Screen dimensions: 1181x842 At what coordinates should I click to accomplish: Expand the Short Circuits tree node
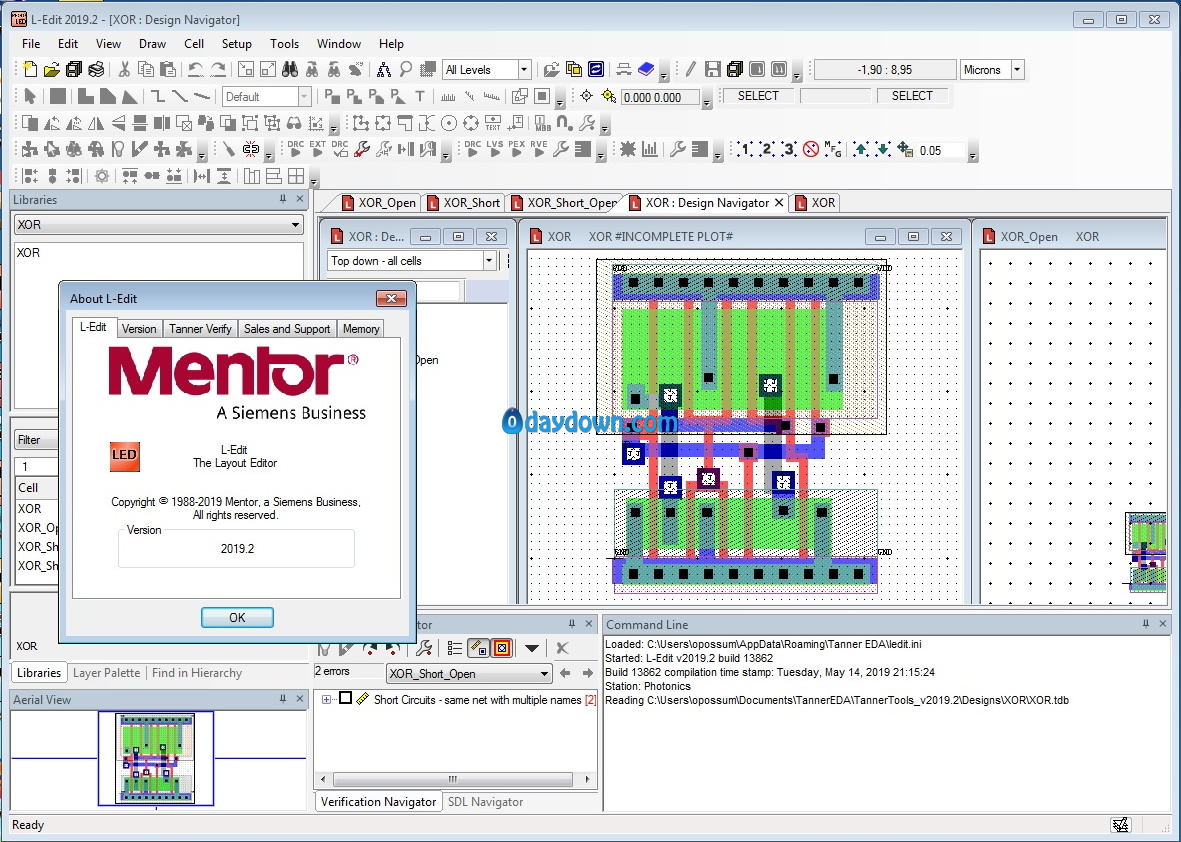[x=326, y=700]
